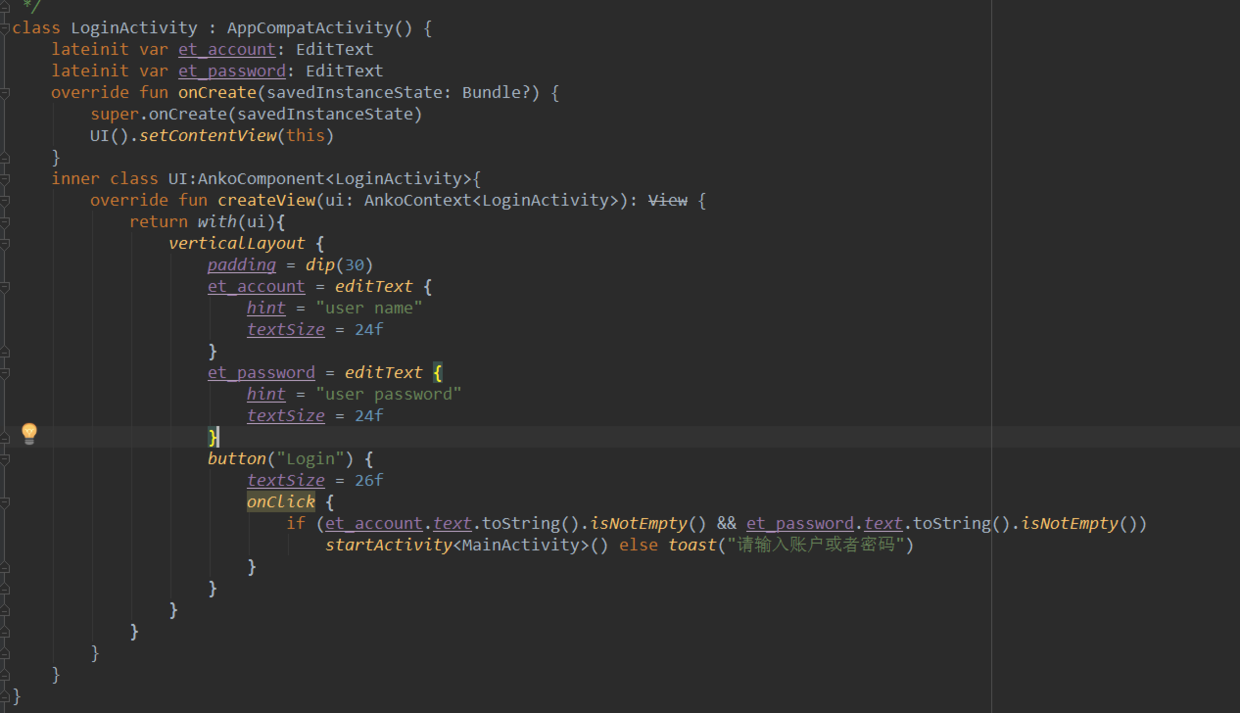Screen dimensions: 1240x713
Task: Click et_password in the lateinit declaration
Action: (232, 71)
